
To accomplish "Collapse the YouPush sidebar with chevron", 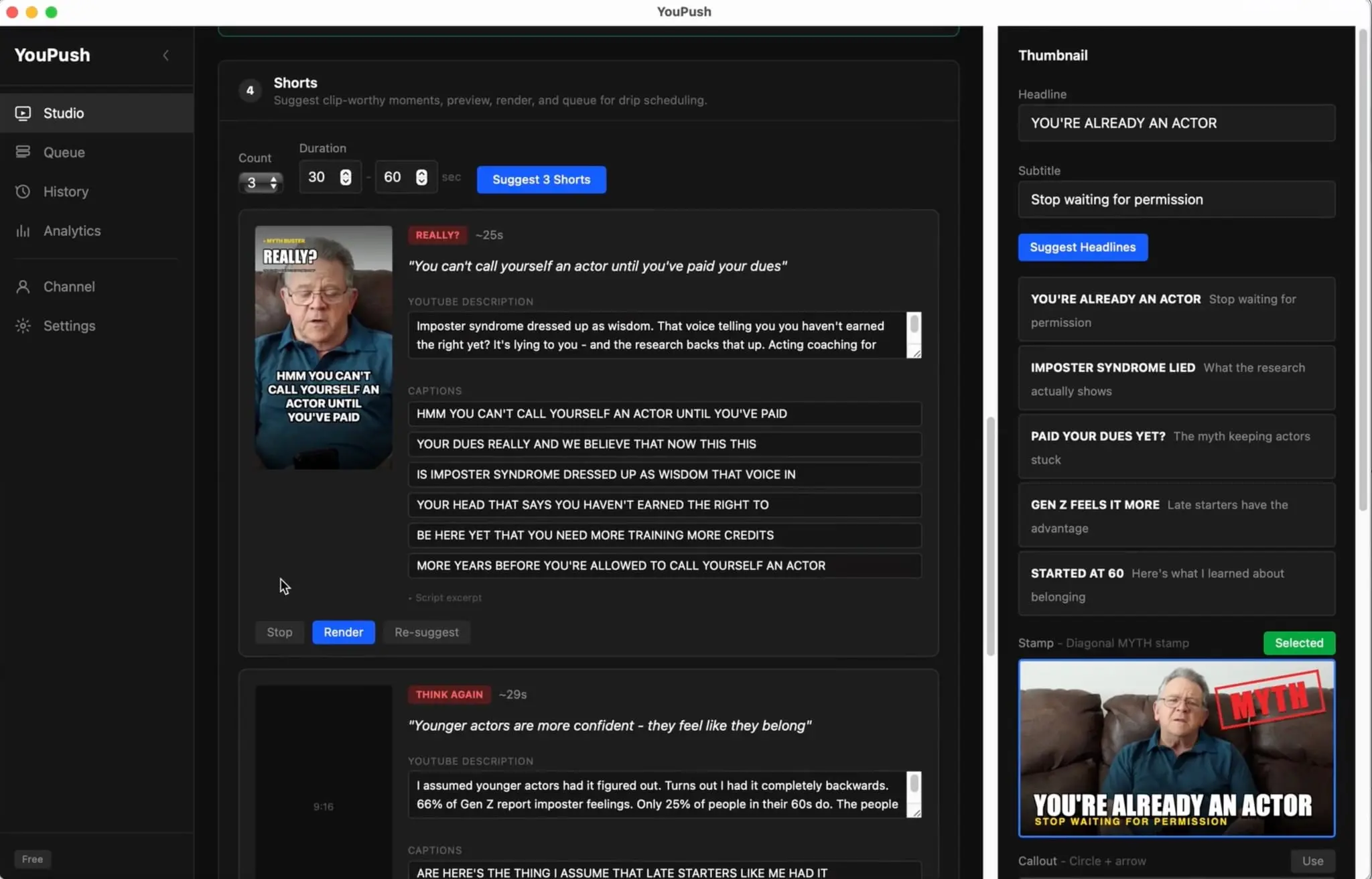I will [165, 55].
